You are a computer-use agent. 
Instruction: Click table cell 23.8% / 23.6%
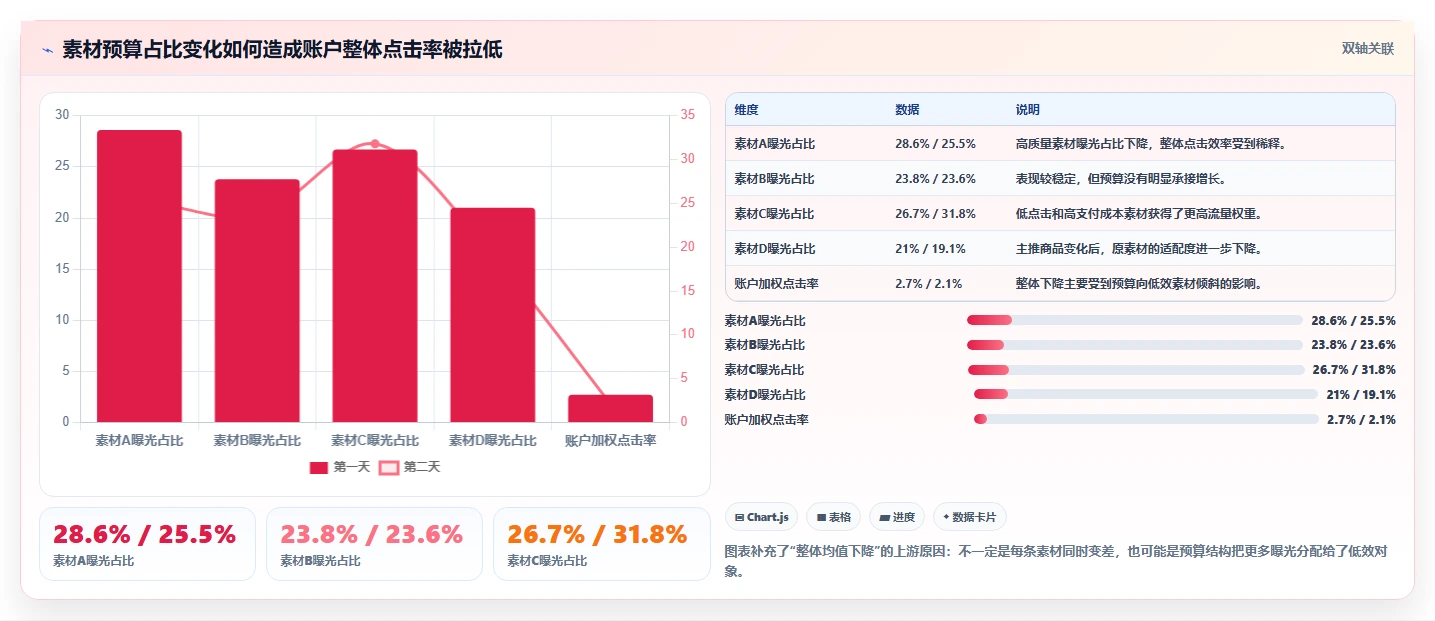point(935,179)
